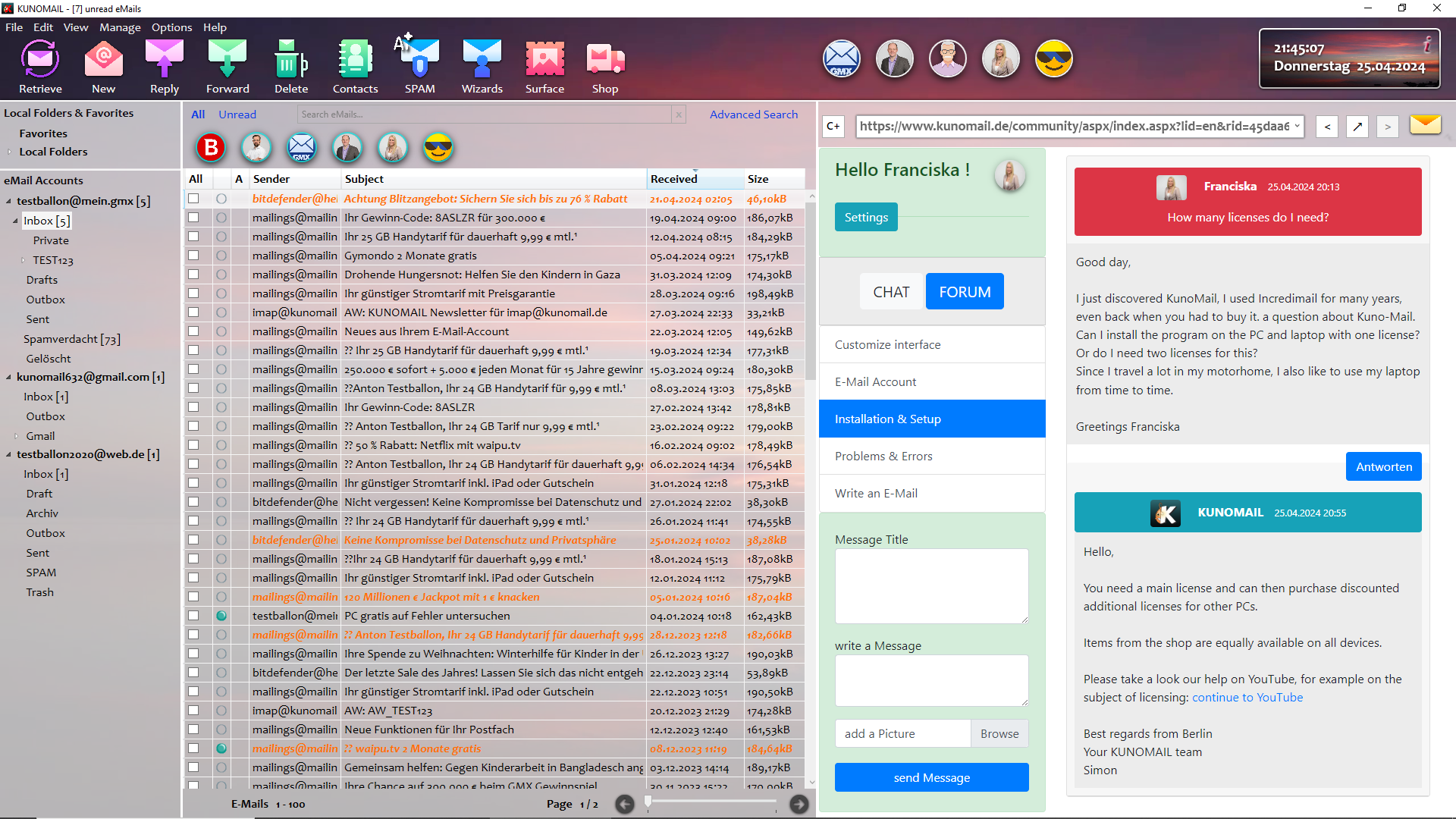Expand the Gmail folder
The width and height of the screenshot is (1456, 819).
(16, 437)
